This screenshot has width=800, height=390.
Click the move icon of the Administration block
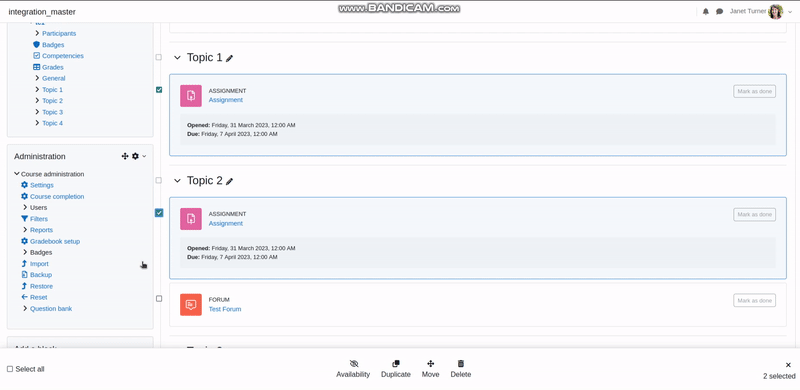[x=124, y=156]
